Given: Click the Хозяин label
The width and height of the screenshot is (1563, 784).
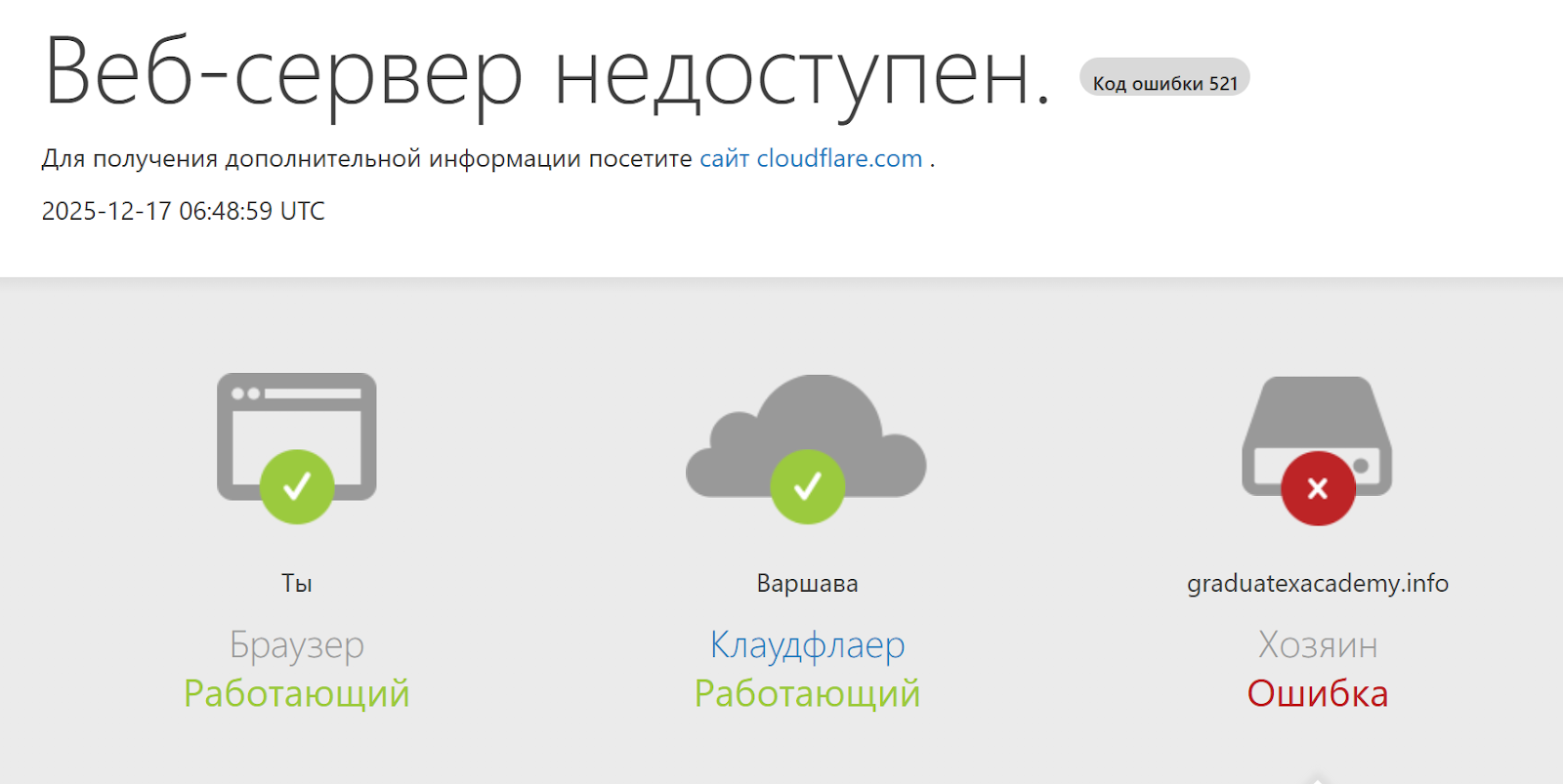Looking at the screenshot, I should pos(1317,644).
